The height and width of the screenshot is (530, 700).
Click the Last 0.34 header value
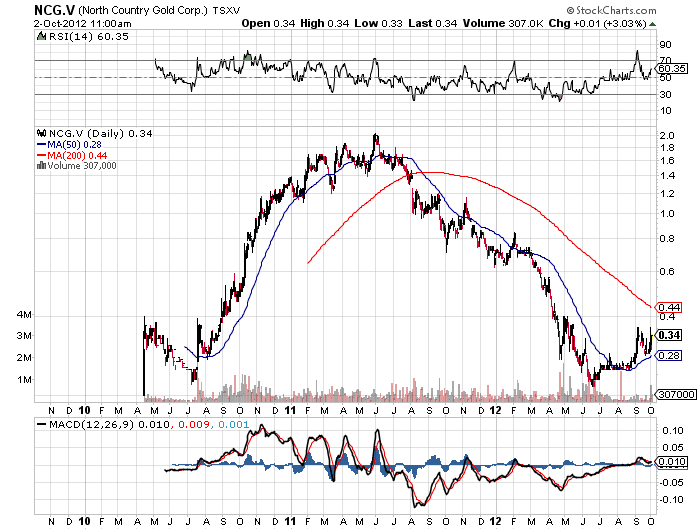[x=433, y=23]
